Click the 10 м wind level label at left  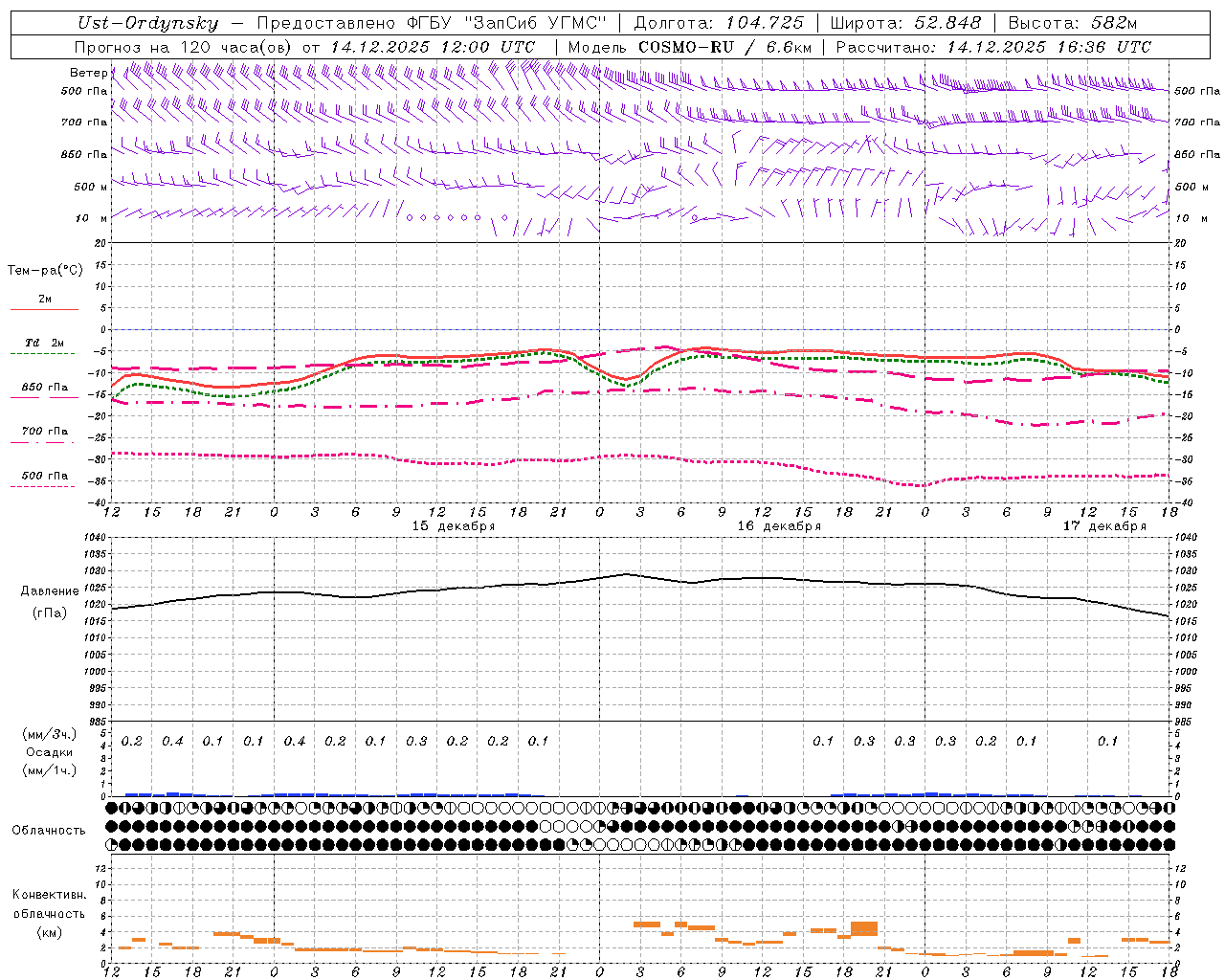point(92,219)
